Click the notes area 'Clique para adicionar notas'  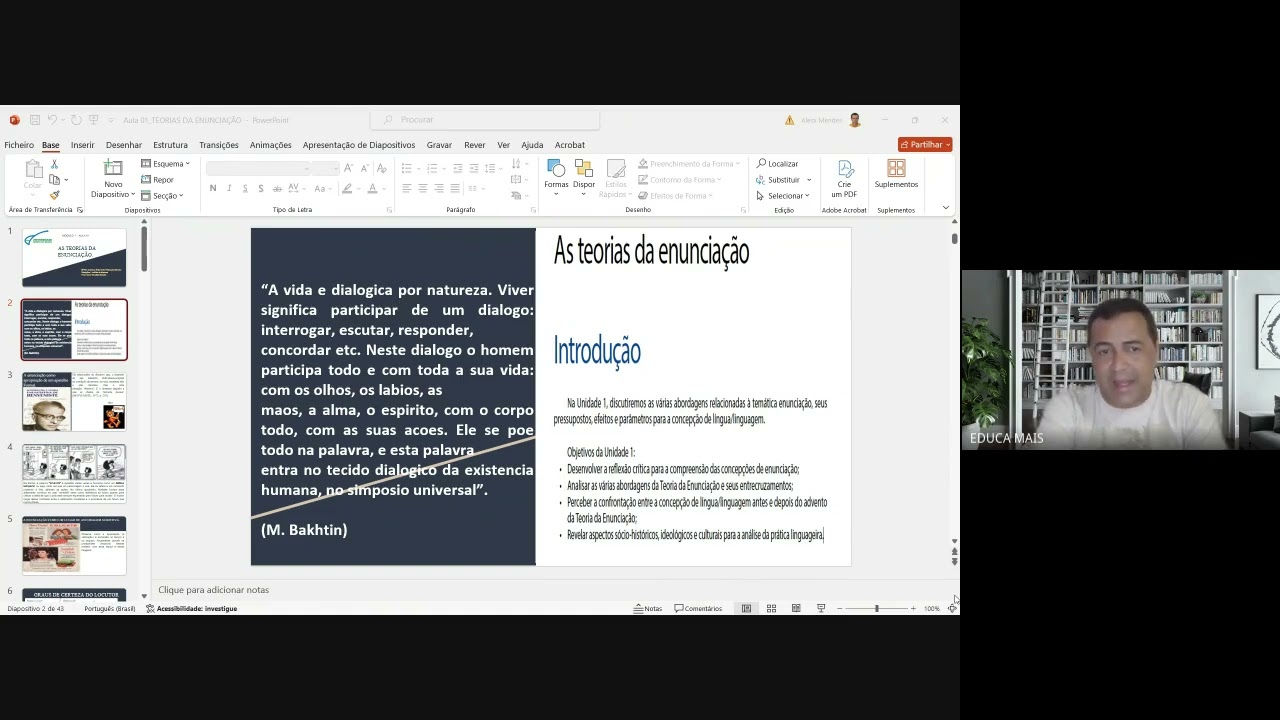[214, 590]
